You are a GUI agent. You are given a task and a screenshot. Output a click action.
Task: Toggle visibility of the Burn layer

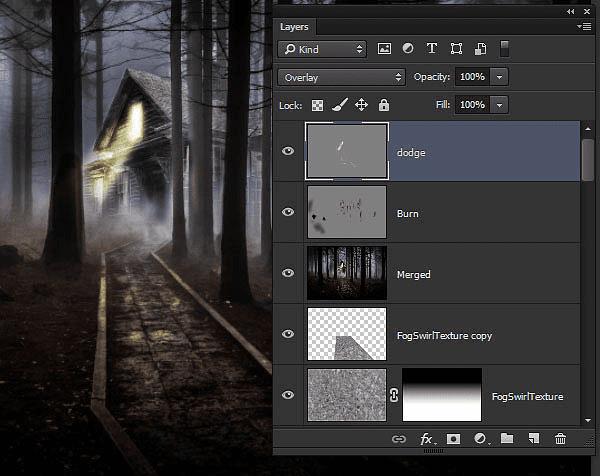click(289, 212)
